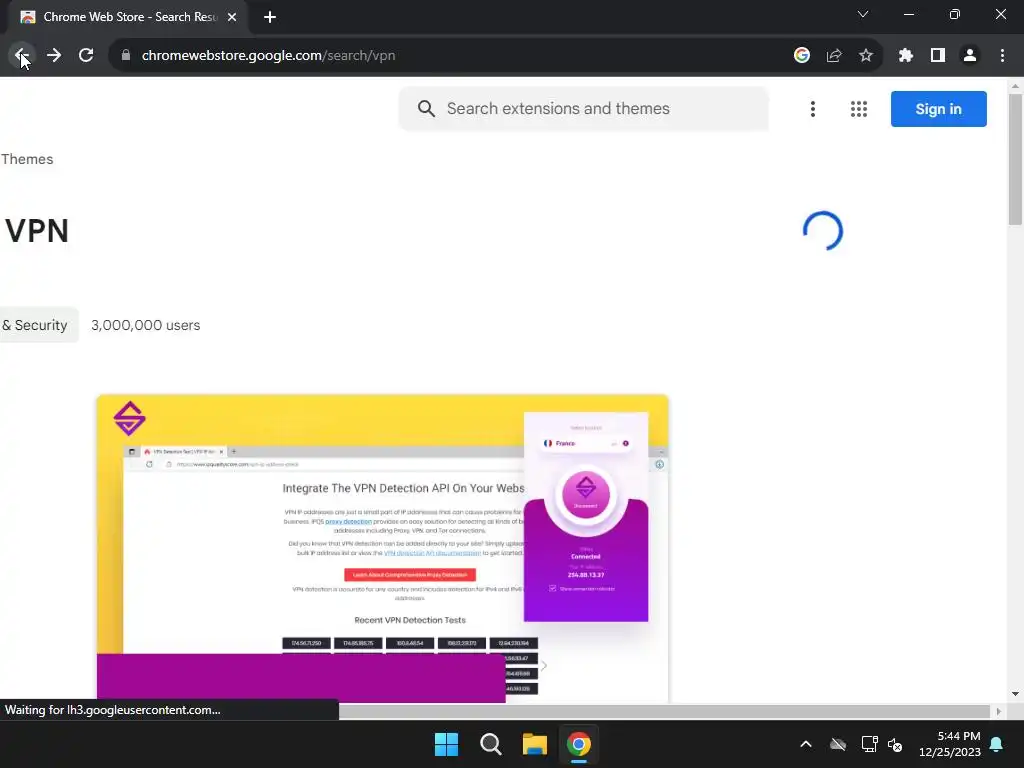Open the Google apps grid
The width and height of the screenshot is (1024, 768).
859,109
